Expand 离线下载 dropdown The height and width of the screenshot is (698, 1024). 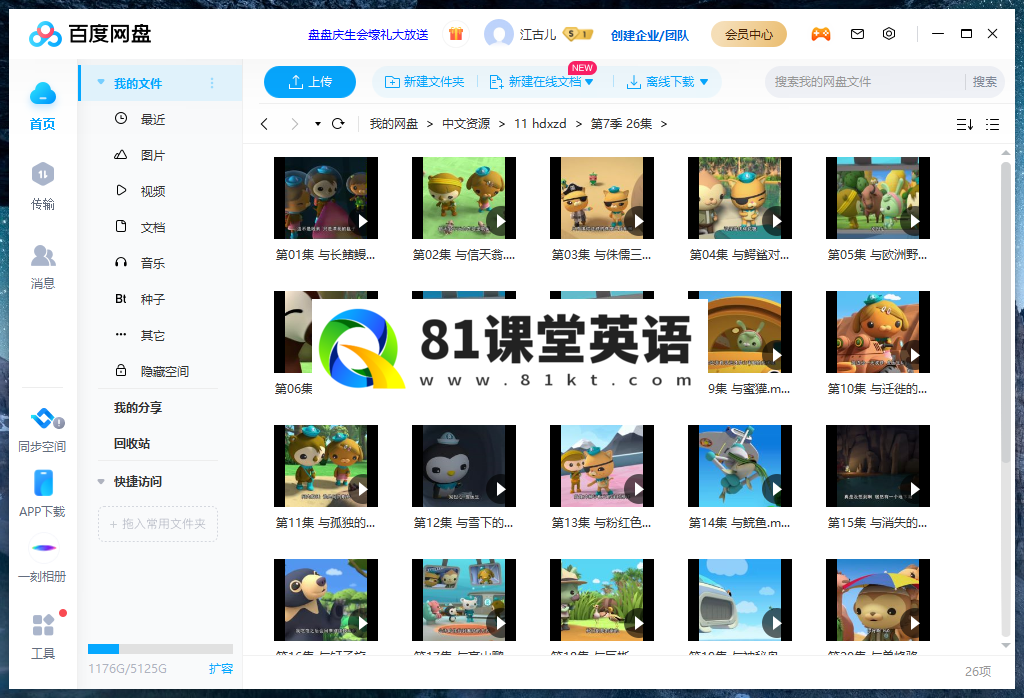[704, 82]
